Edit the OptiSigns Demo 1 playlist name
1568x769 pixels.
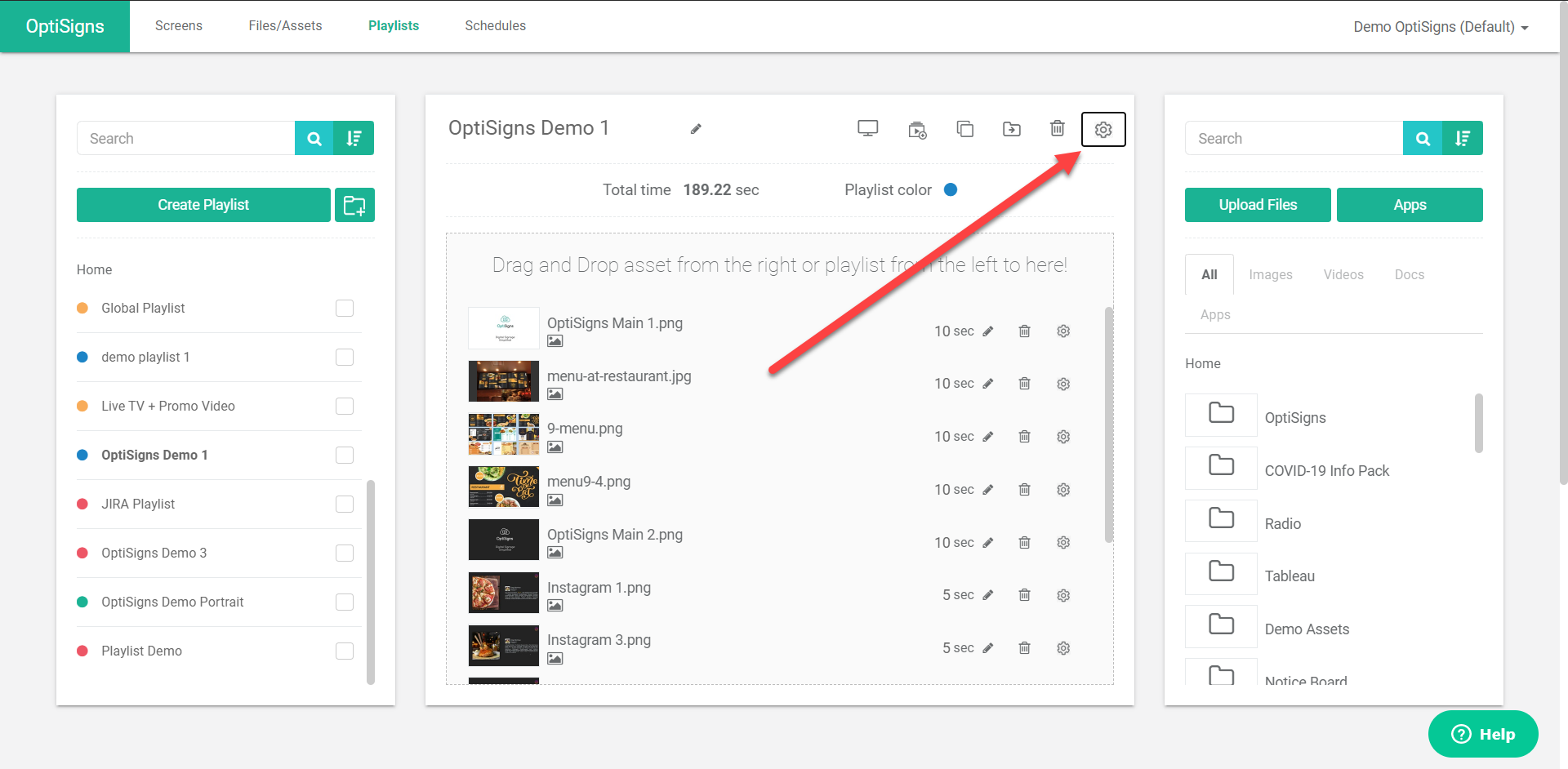696,129
